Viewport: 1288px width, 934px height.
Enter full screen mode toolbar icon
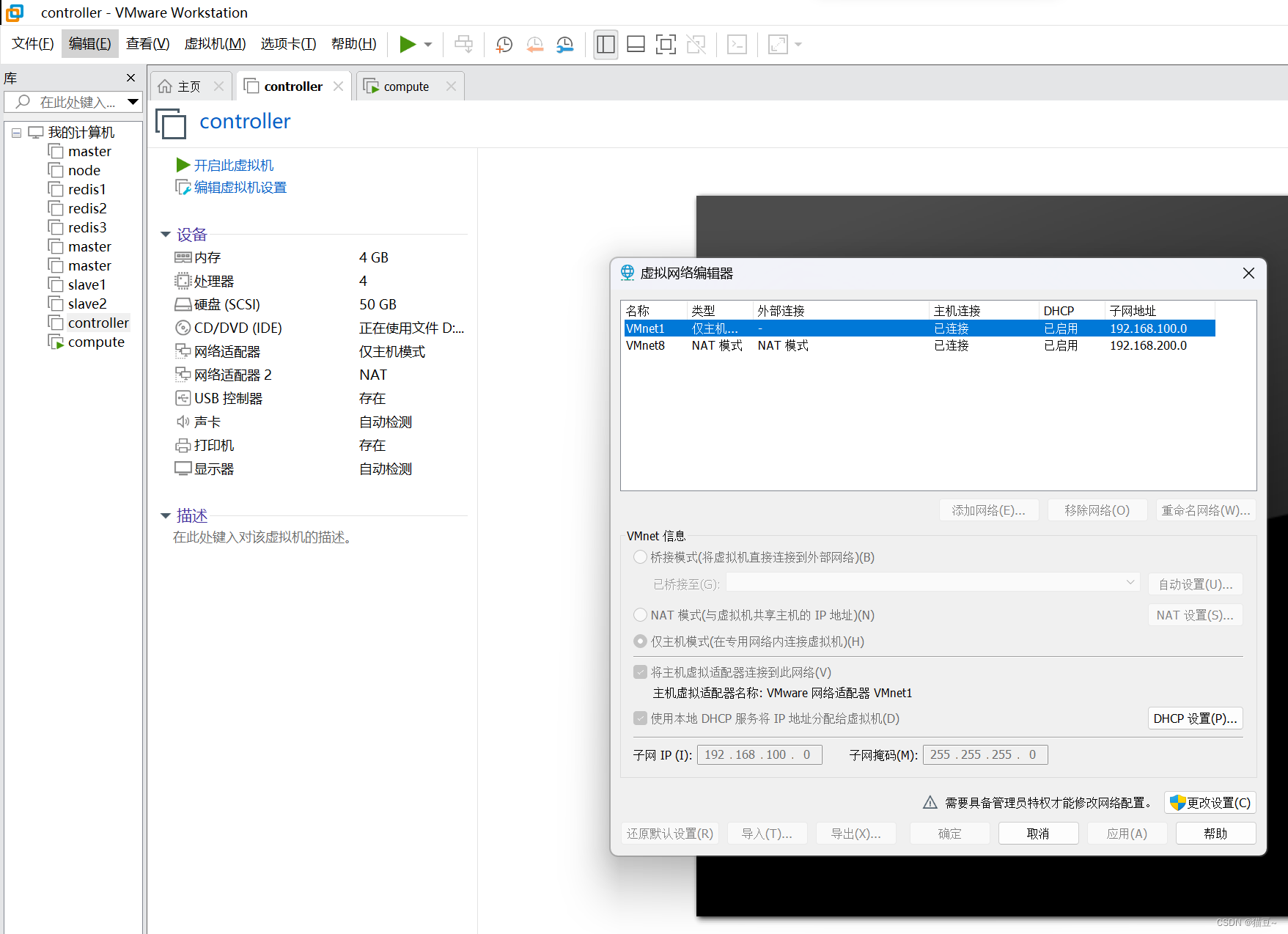click(666, 44)
